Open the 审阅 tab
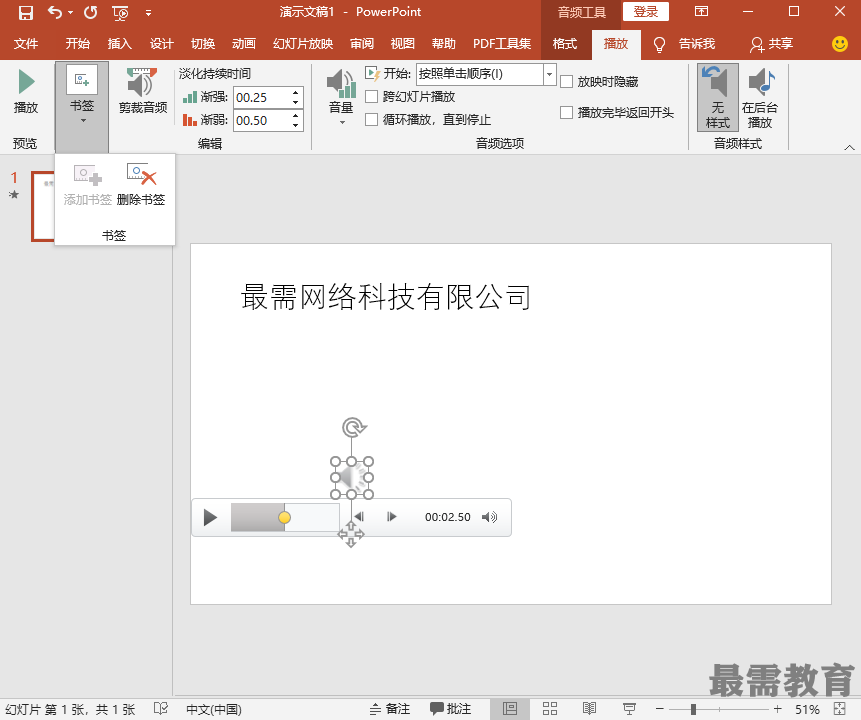 pyautogui.click(x=362, y=43)
